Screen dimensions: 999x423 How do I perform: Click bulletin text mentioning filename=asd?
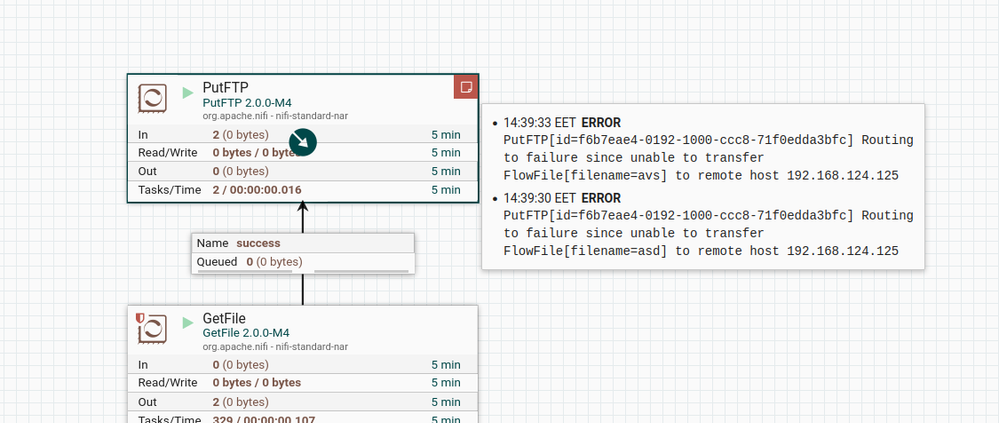(x=708, y=233)
